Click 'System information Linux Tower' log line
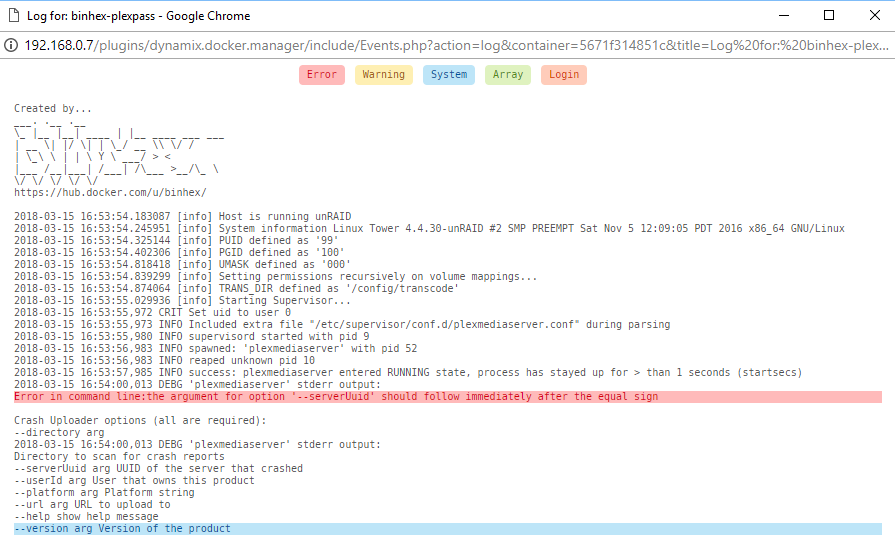 (429, 228)
